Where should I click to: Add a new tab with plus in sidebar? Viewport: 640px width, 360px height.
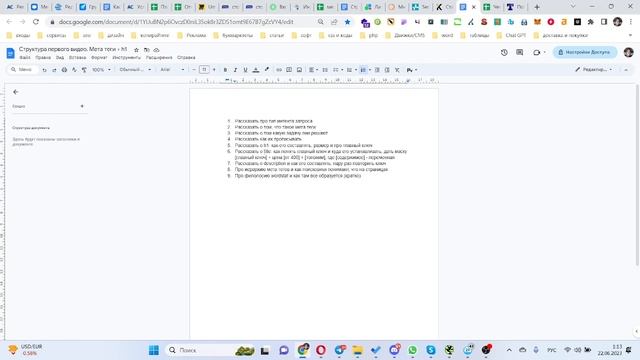click(82, 106)
